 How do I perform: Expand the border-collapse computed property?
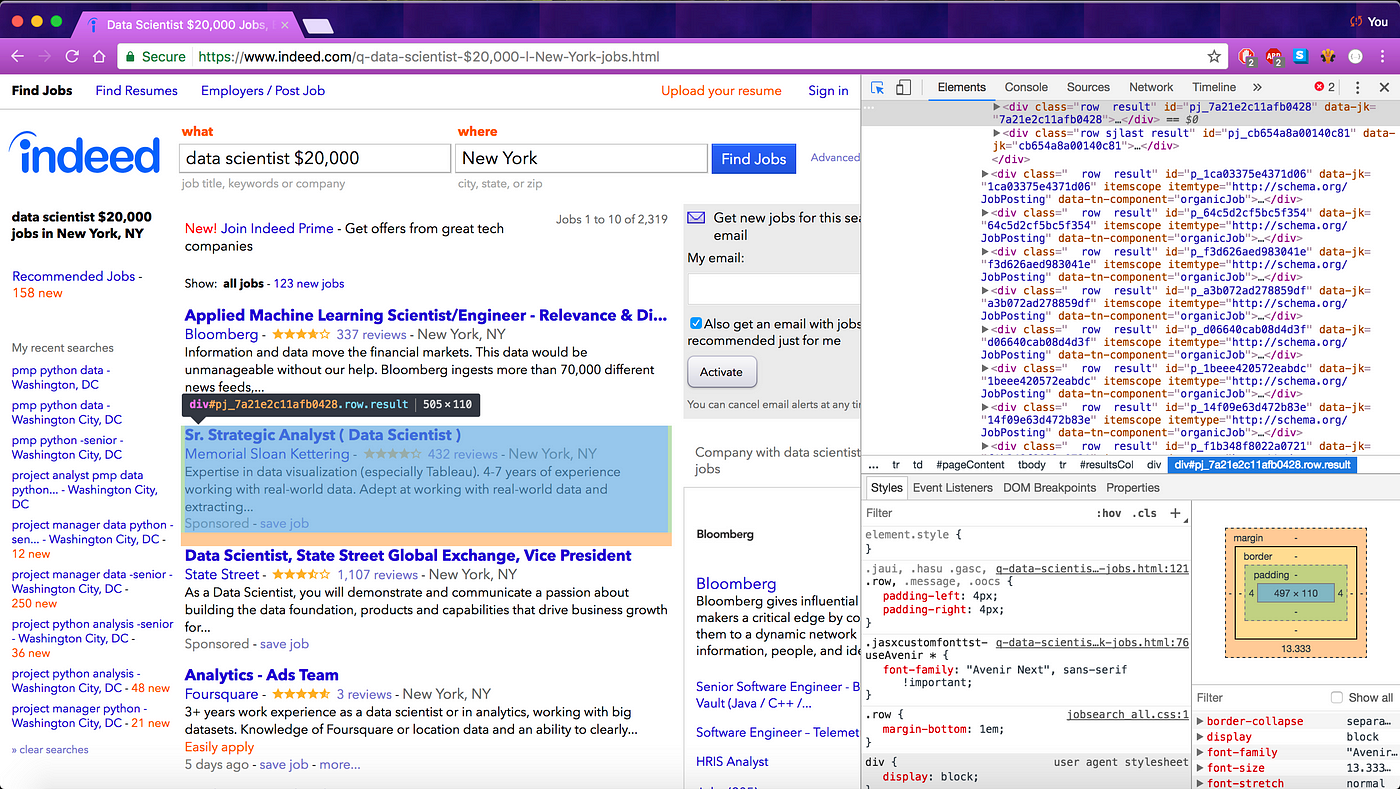pos(1201,721)
